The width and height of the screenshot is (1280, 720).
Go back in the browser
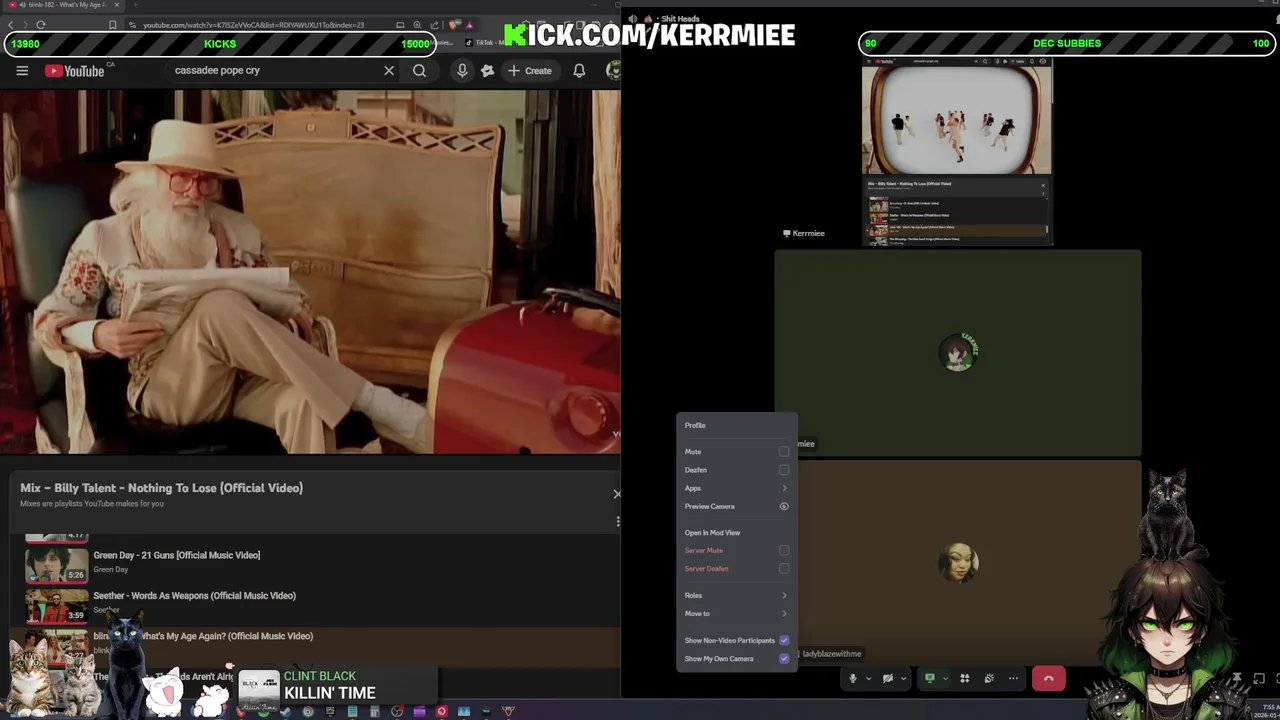click(11, 25)
